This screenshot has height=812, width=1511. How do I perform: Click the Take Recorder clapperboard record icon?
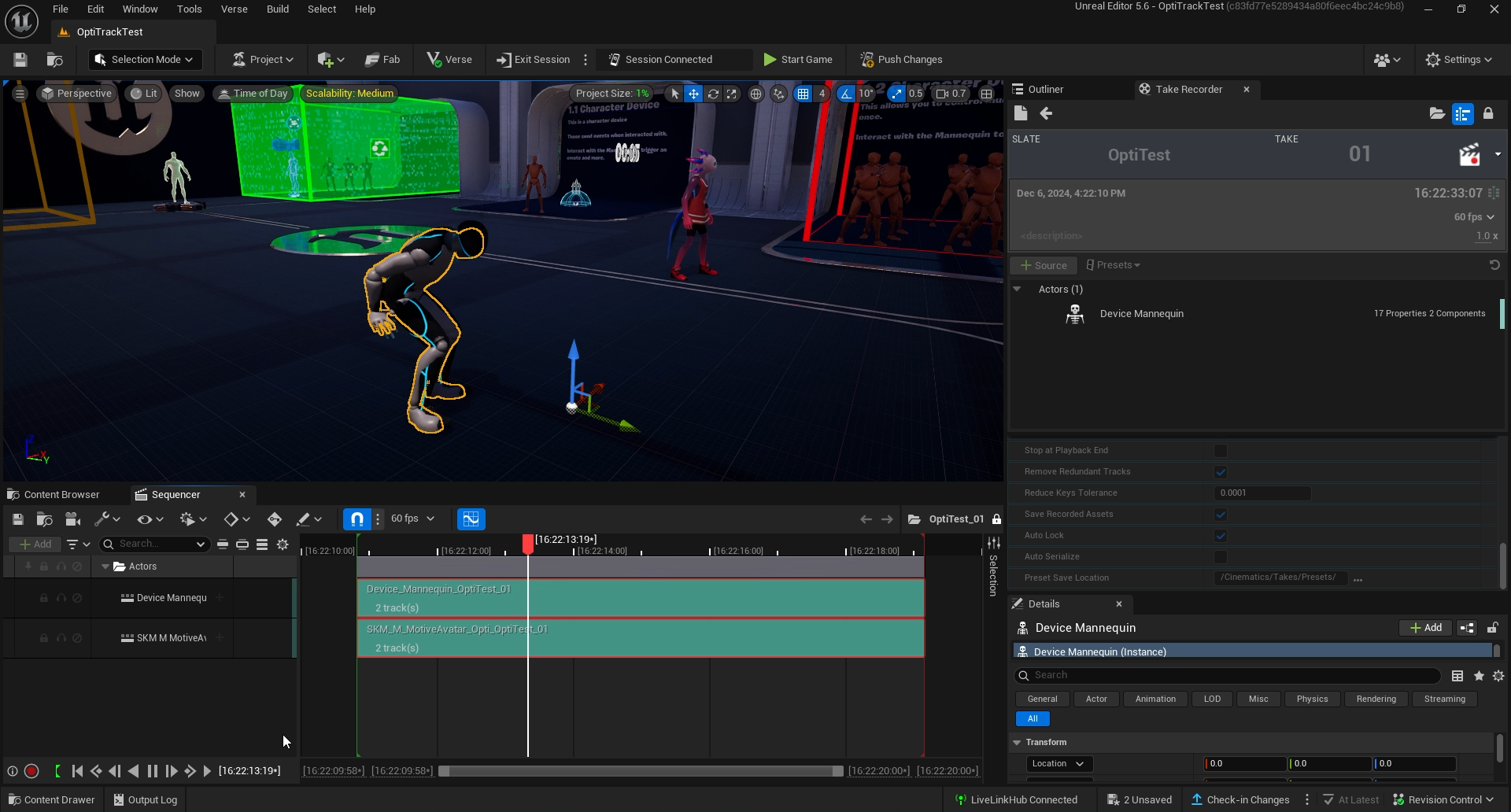1469,155
